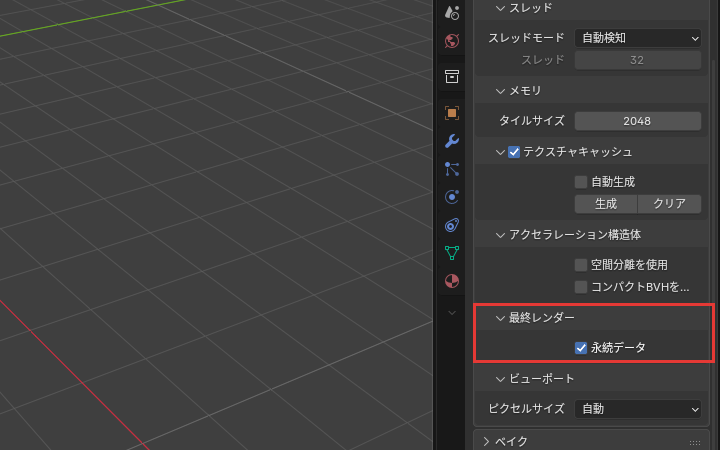Image resolution: width=720 pixels, height=450 pixels.
Task: Expand the ベイク panel
Action: pos(486,441)
